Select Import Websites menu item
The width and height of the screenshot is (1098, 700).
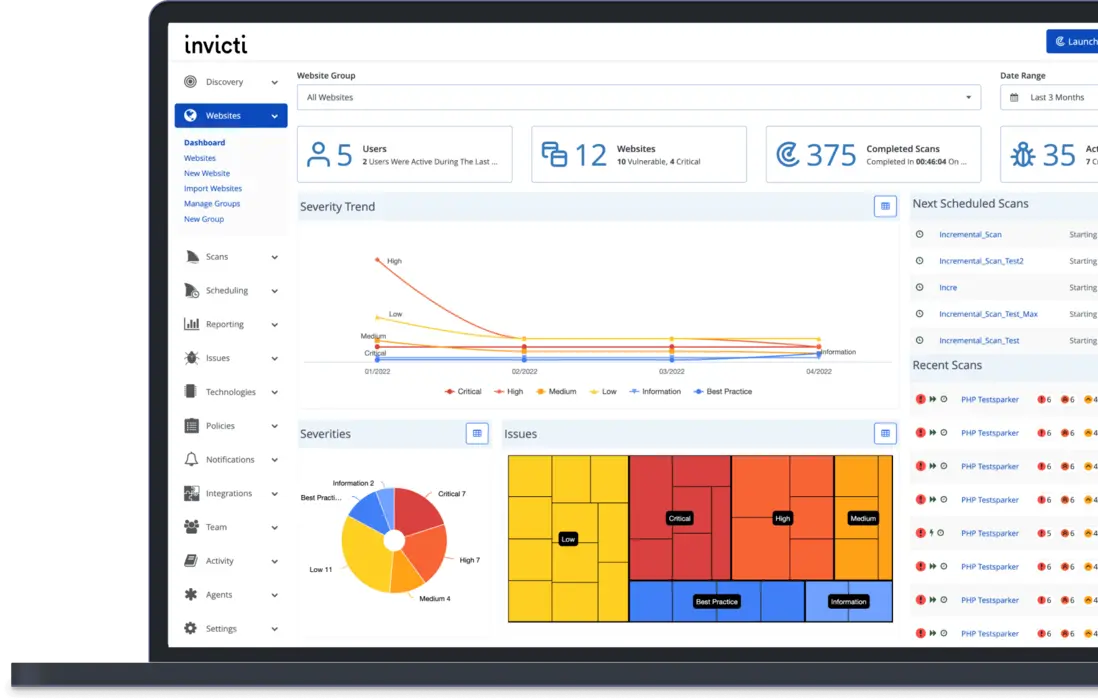click(x=213, y=188)
